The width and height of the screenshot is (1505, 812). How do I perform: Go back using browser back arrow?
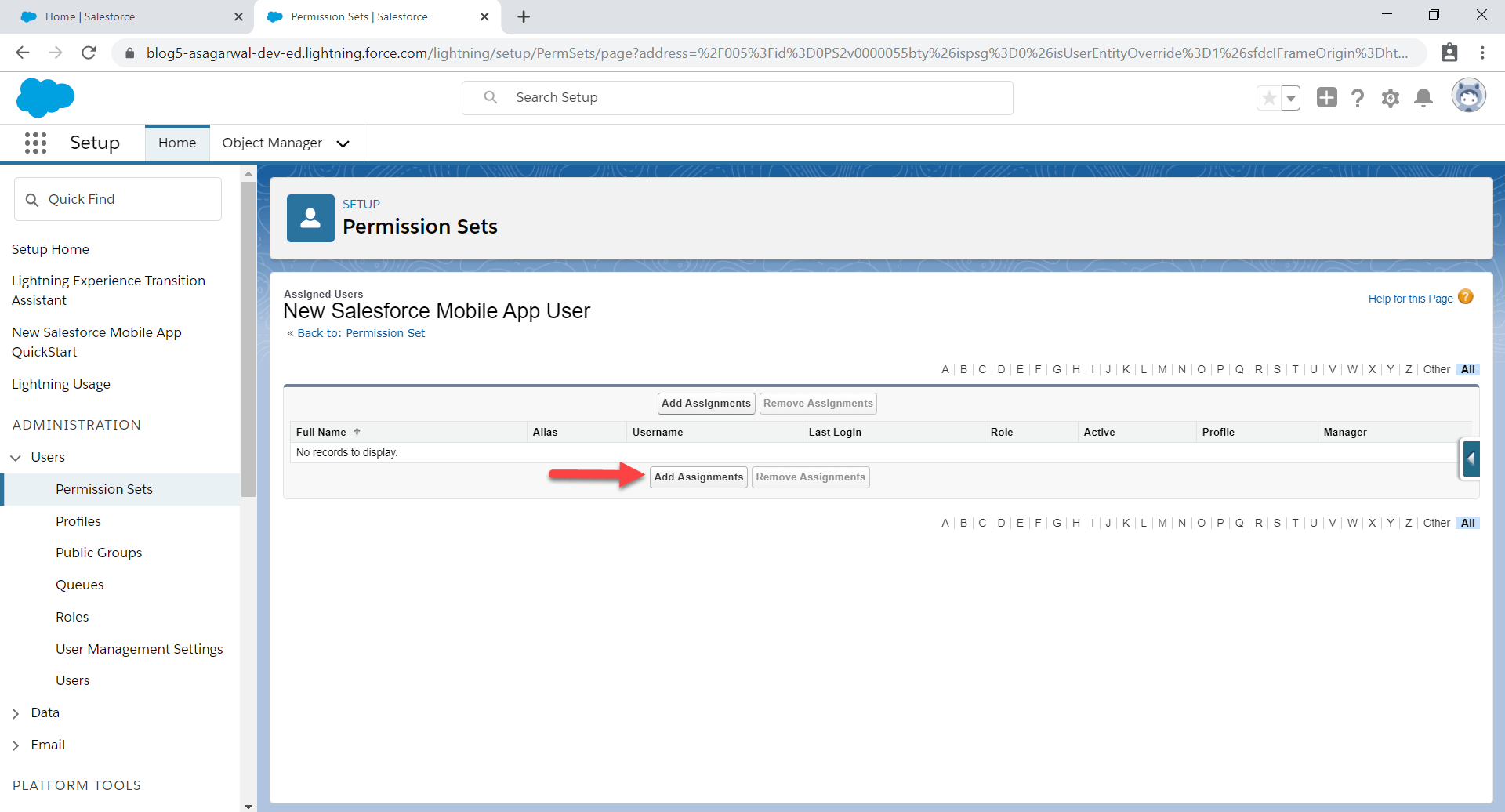pos(23,53)
